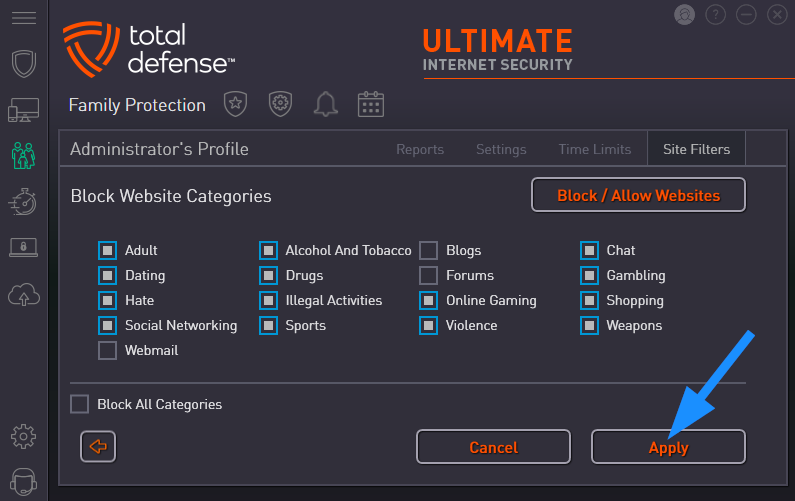The height and width of the screenshot is (501, 795).
Task: Open the shield security sidebar icon
Action: click(x=24, y=63)
